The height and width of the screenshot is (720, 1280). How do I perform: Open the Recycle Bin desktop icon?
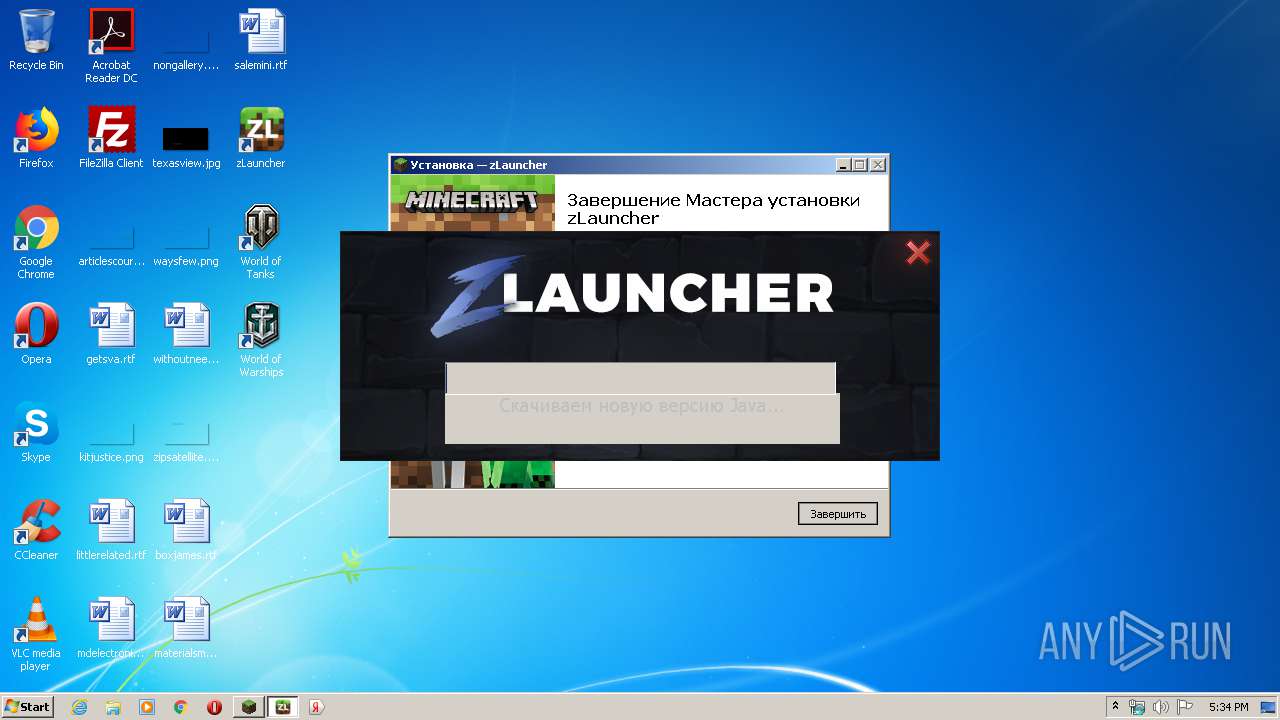click(x=36, y=40)
